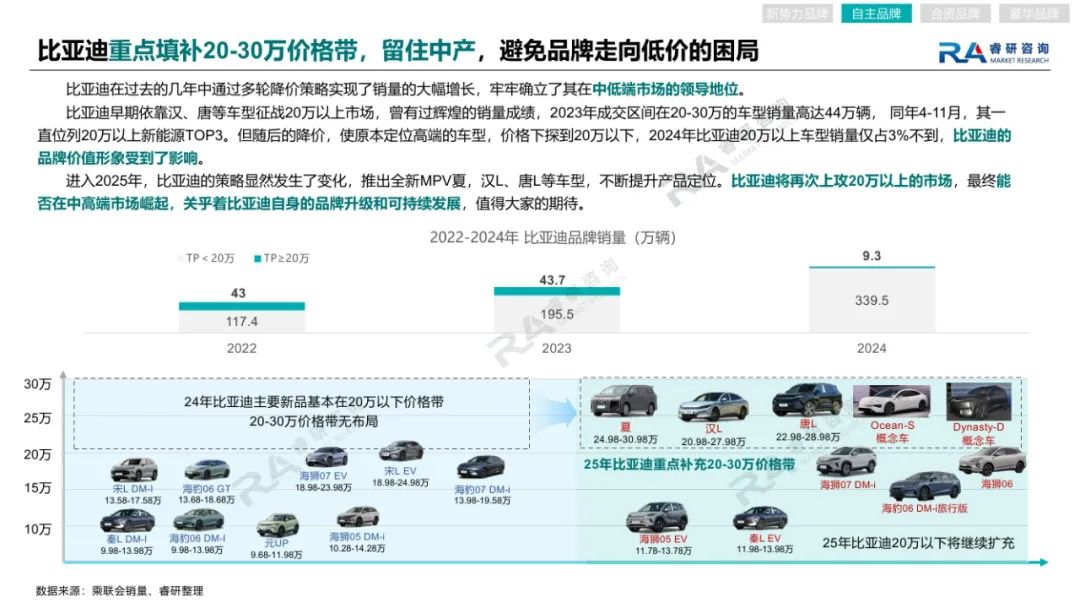This screenshot has height=608, width=1080.
Task: Click the 30万 price axis label
Action: point(38,384)
